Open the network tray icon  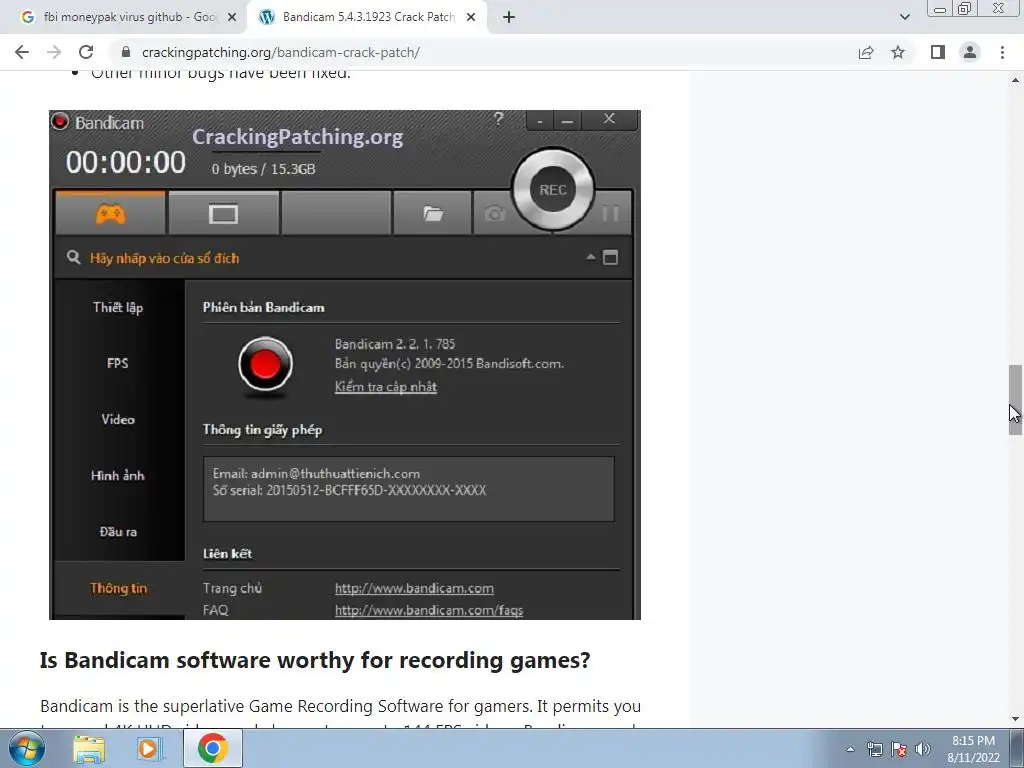pos(874,749)
